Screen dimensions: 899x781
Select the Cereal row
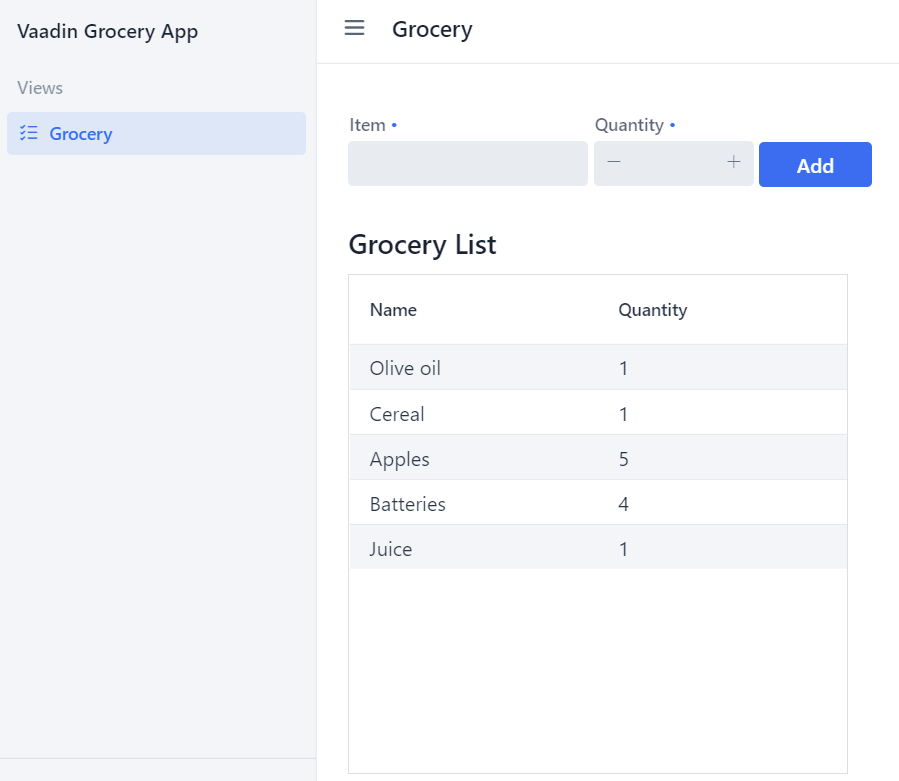tap(397, 414)
